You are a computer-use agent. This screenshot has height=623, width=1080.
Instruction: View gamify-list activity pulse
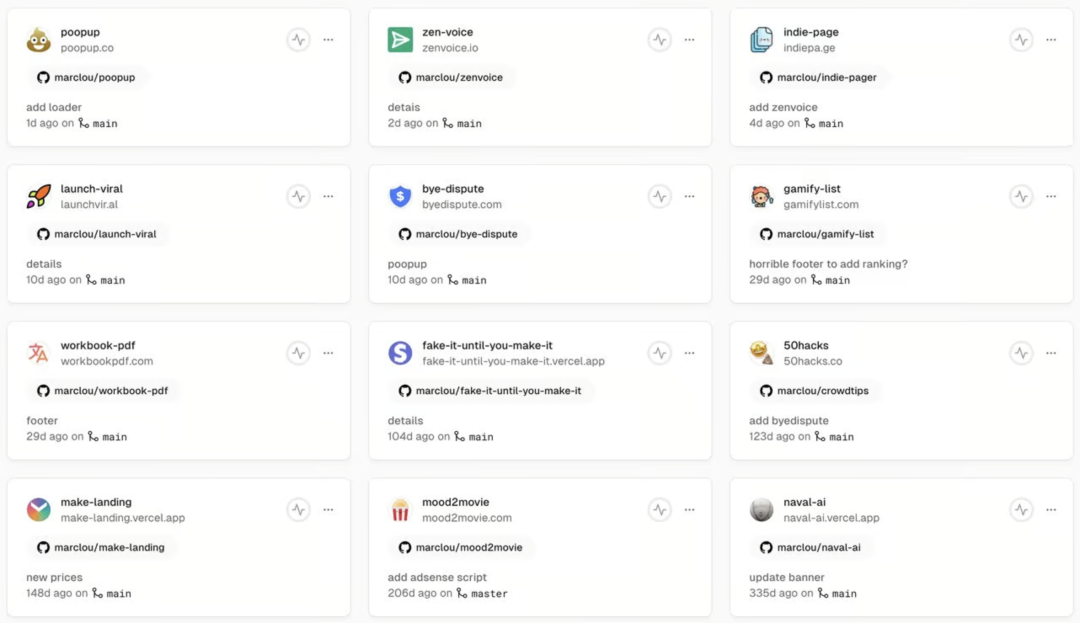(x=1021, y=196)
